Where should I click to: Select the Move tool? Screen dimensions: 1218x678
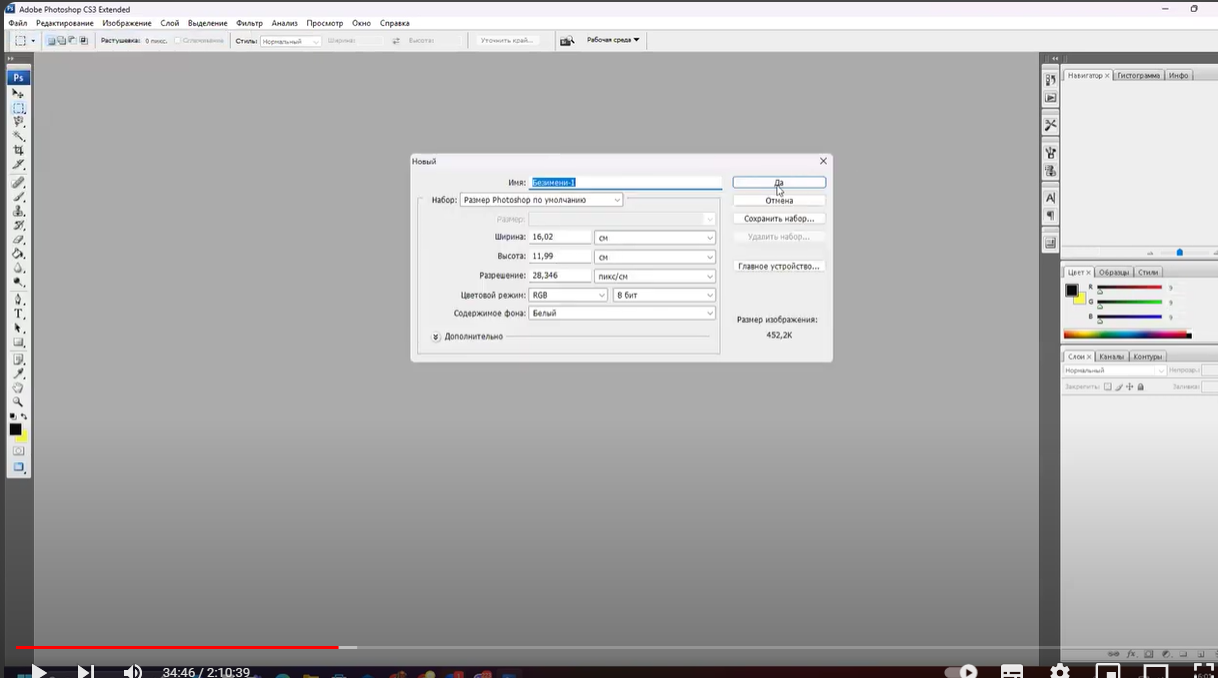coord(18,93)
